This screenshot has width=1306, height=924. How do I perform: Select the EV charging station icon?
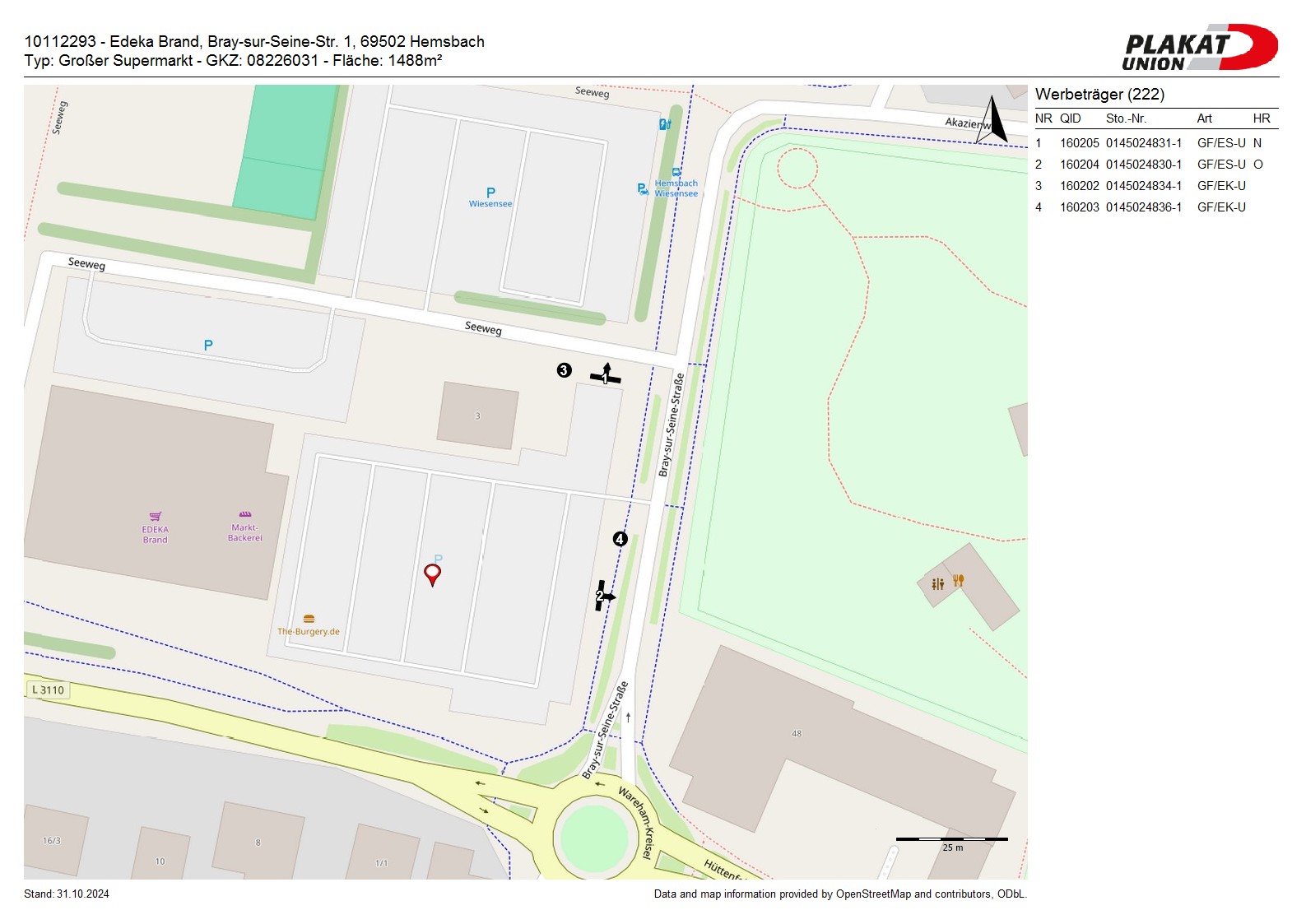(x=665, y=124)
